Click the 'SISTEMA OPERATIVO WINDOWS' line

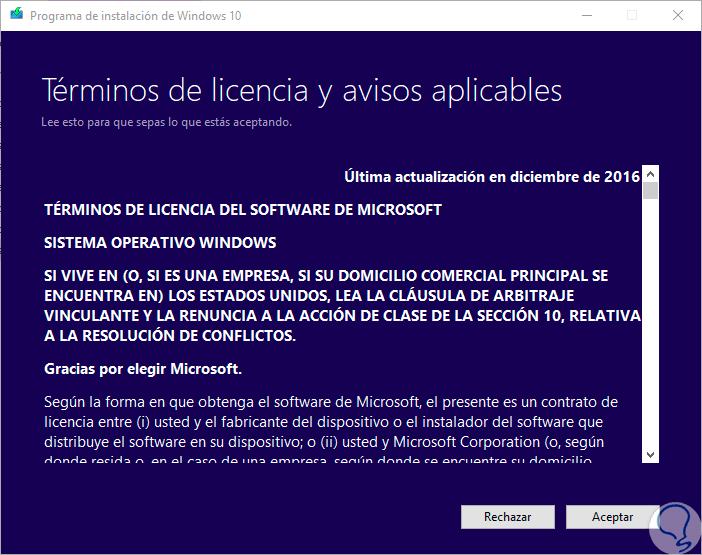(160, 243)
